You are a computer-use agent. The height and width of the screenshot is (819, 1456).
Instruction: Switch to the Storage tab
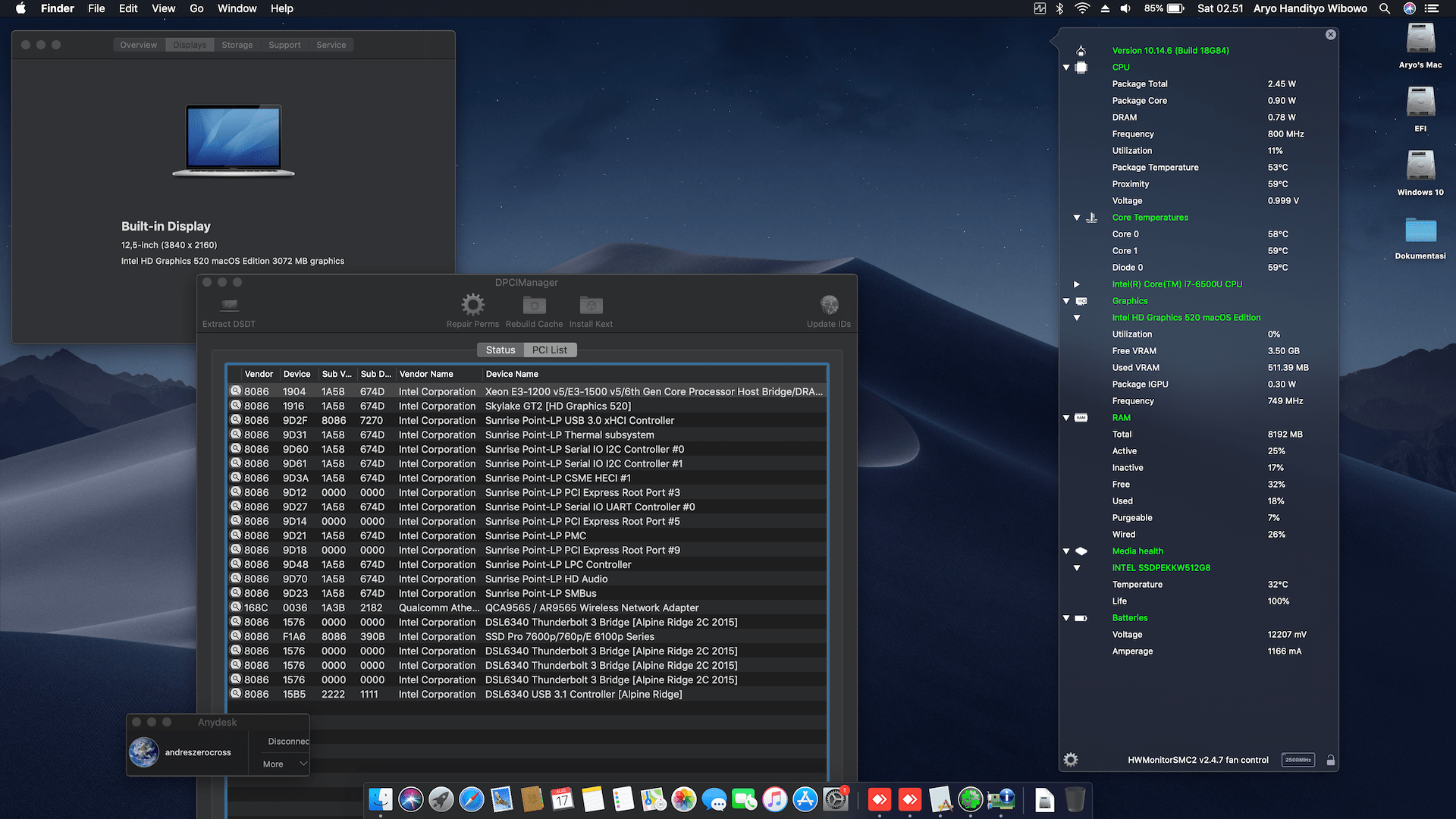coord(237,45)
